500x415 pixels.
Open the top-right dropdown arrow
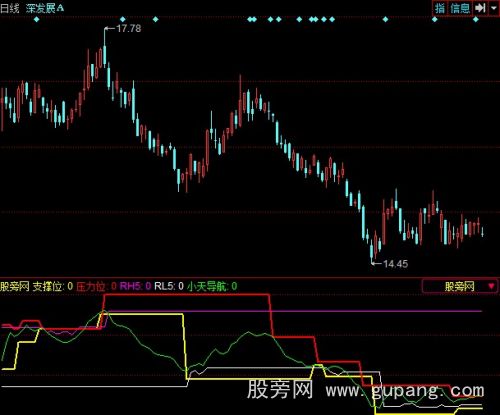tap(494, 8)
